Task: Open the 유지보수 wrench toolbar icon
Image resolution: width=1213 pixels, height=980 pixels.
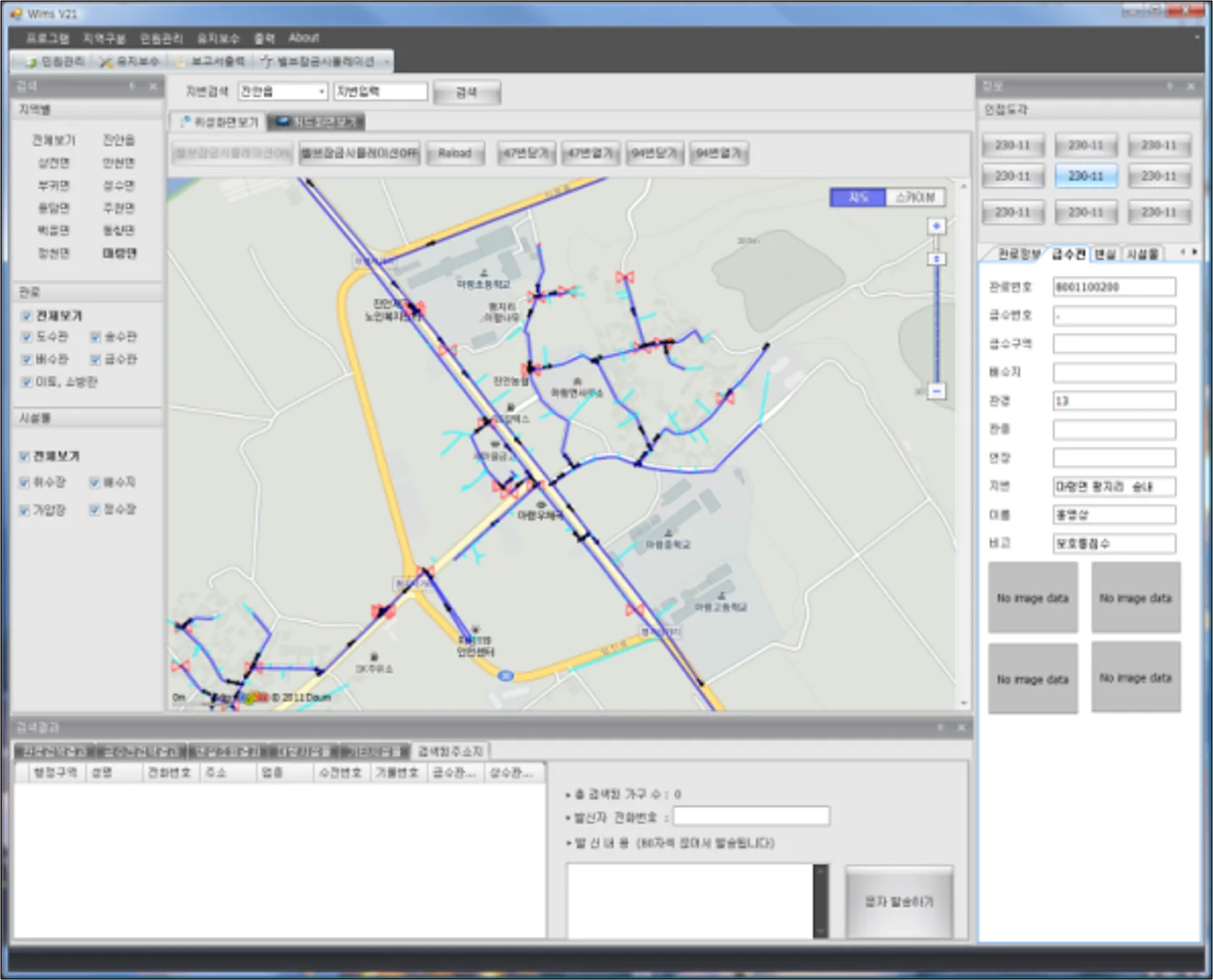Action: (x=106, y=62)
